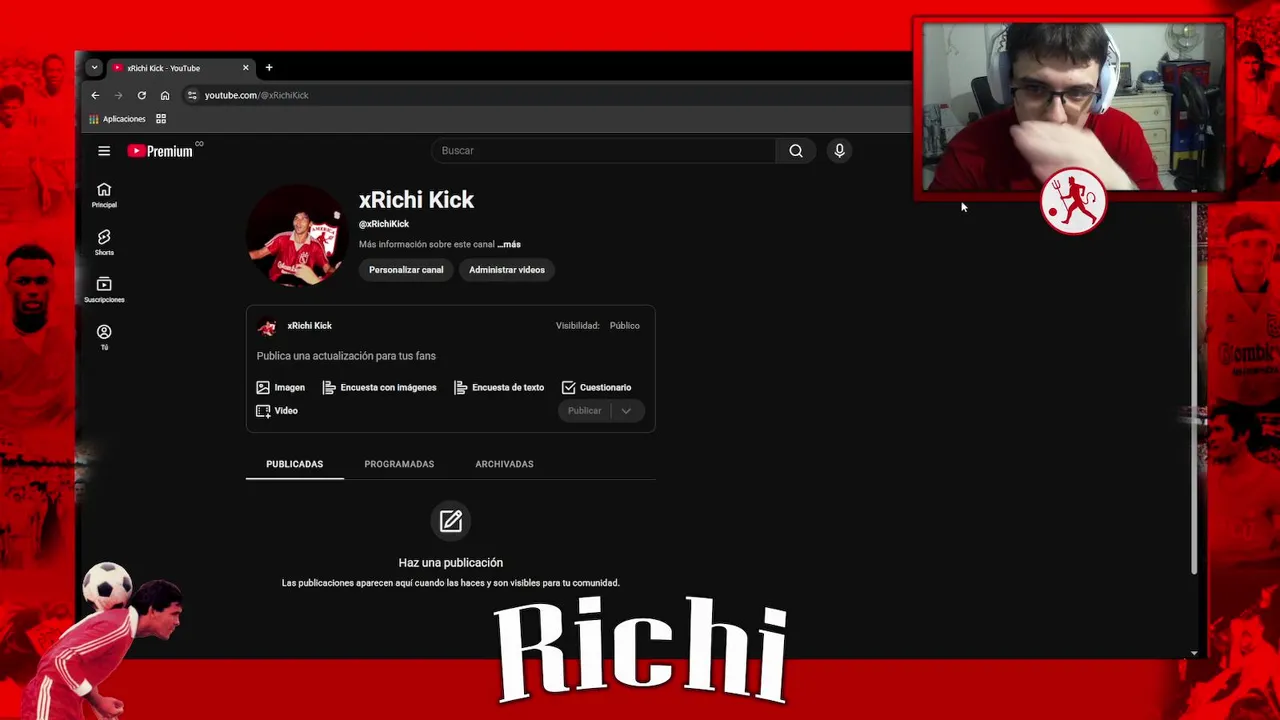Switch to the PROGRAMADAS tab
The width and height of the screenshot is (1280, 720).
(x=399, y=464)
